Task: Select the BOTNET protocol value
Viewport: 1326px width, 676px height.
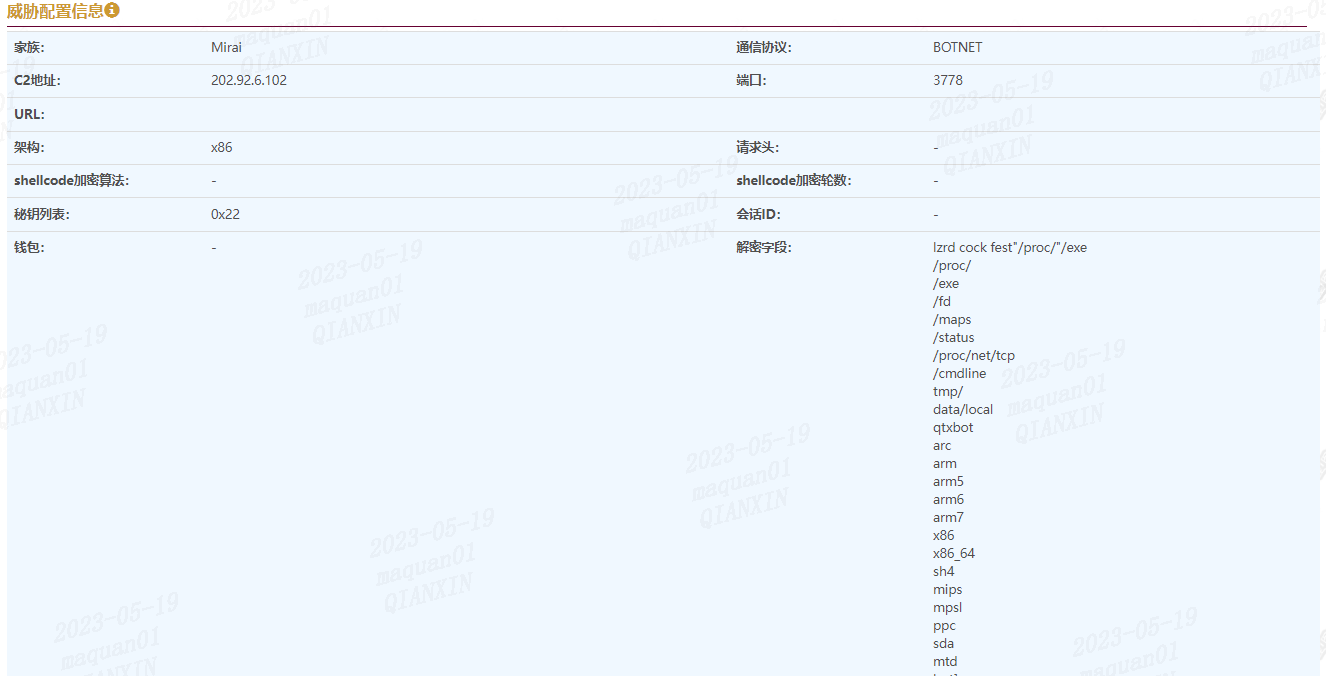Action: [958, 47]
